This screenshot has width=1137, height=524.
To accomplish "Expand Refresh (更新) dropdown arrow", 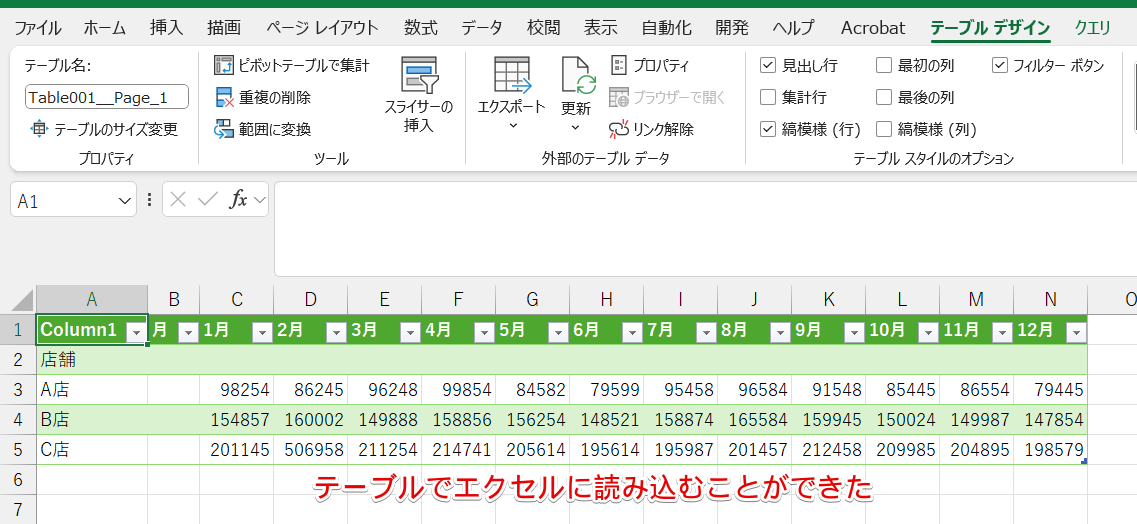I will [x=576, y=127].
